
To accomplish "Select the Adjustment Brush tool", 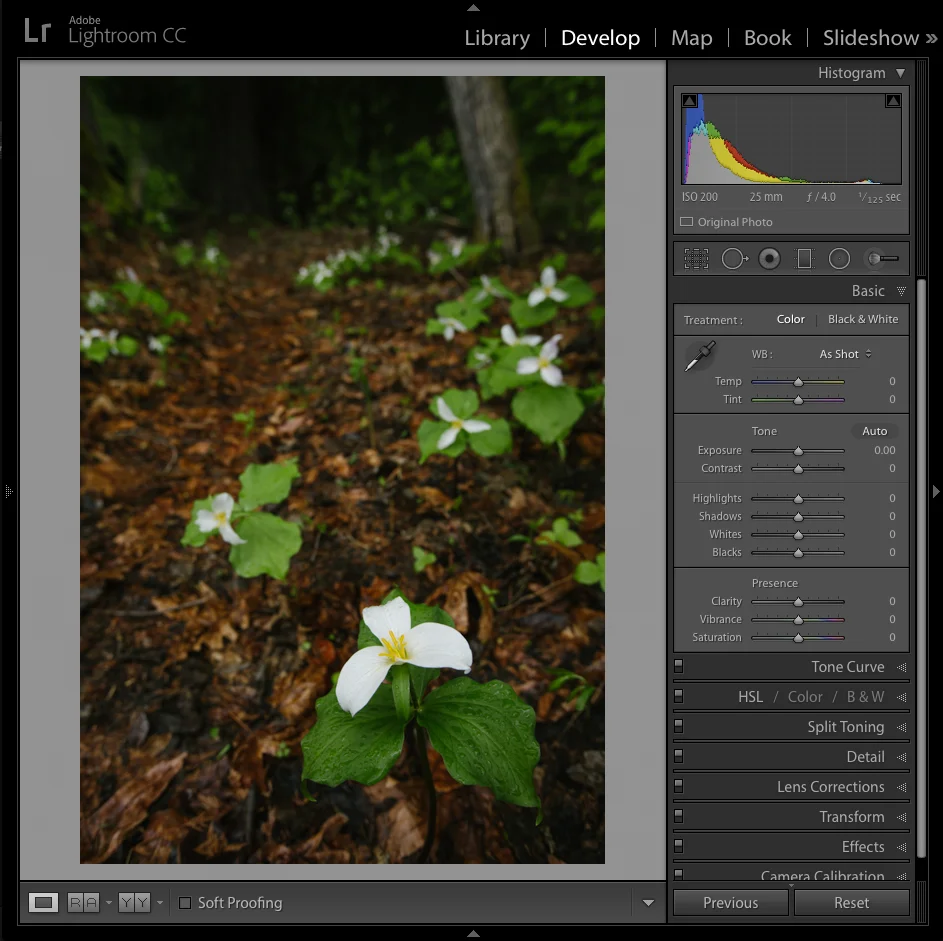I will [x=881, y=259].
